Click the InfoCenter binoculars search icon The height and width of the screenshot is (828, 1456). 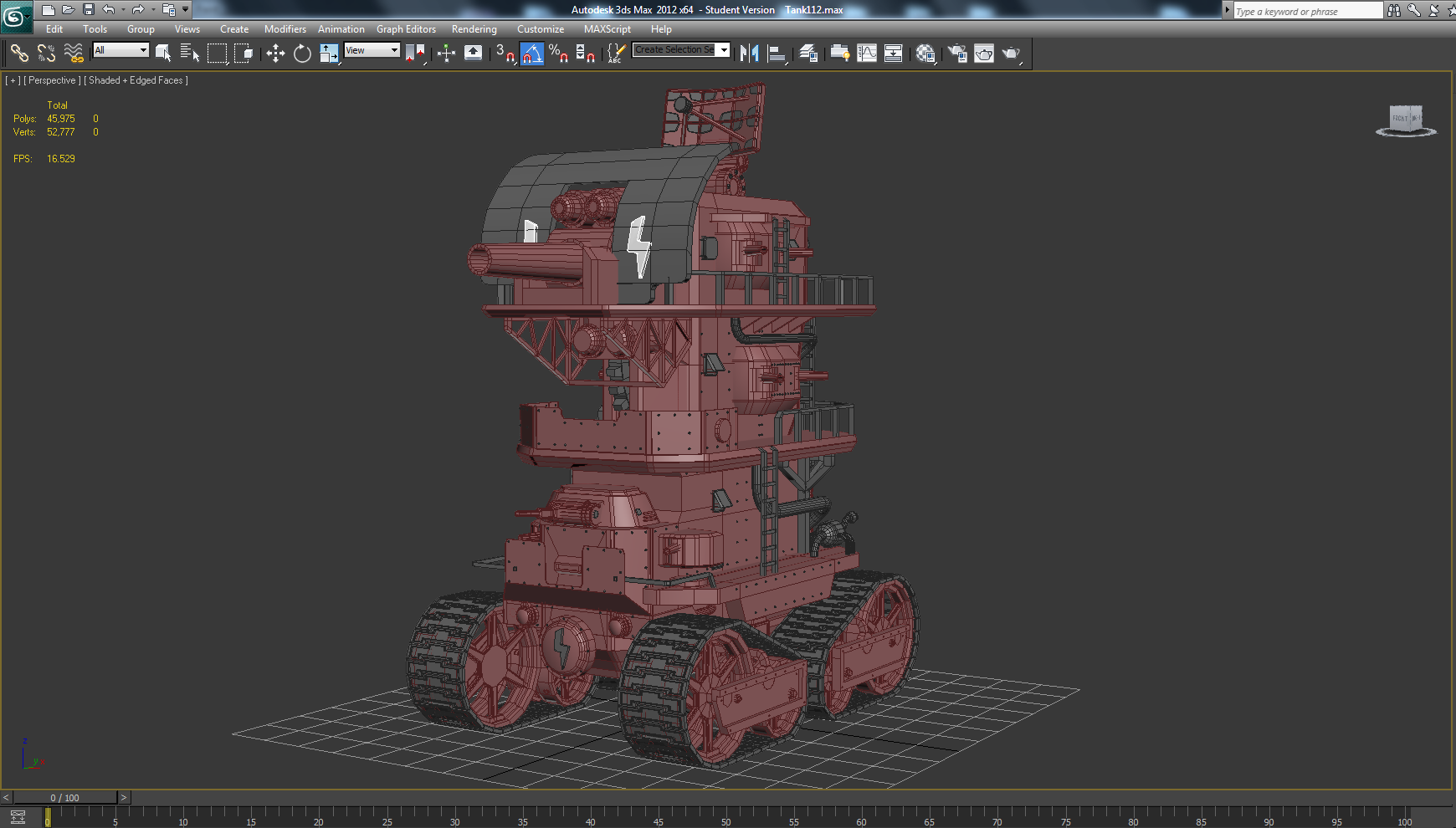pos(1393,10)
